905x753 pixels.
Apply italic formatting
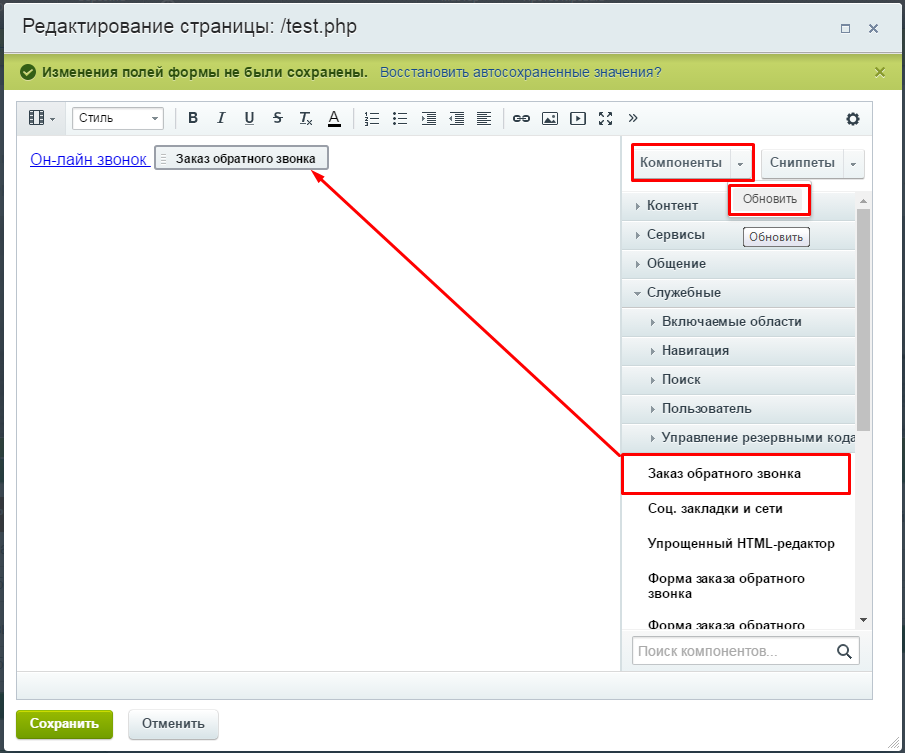[x=220, y=118]
